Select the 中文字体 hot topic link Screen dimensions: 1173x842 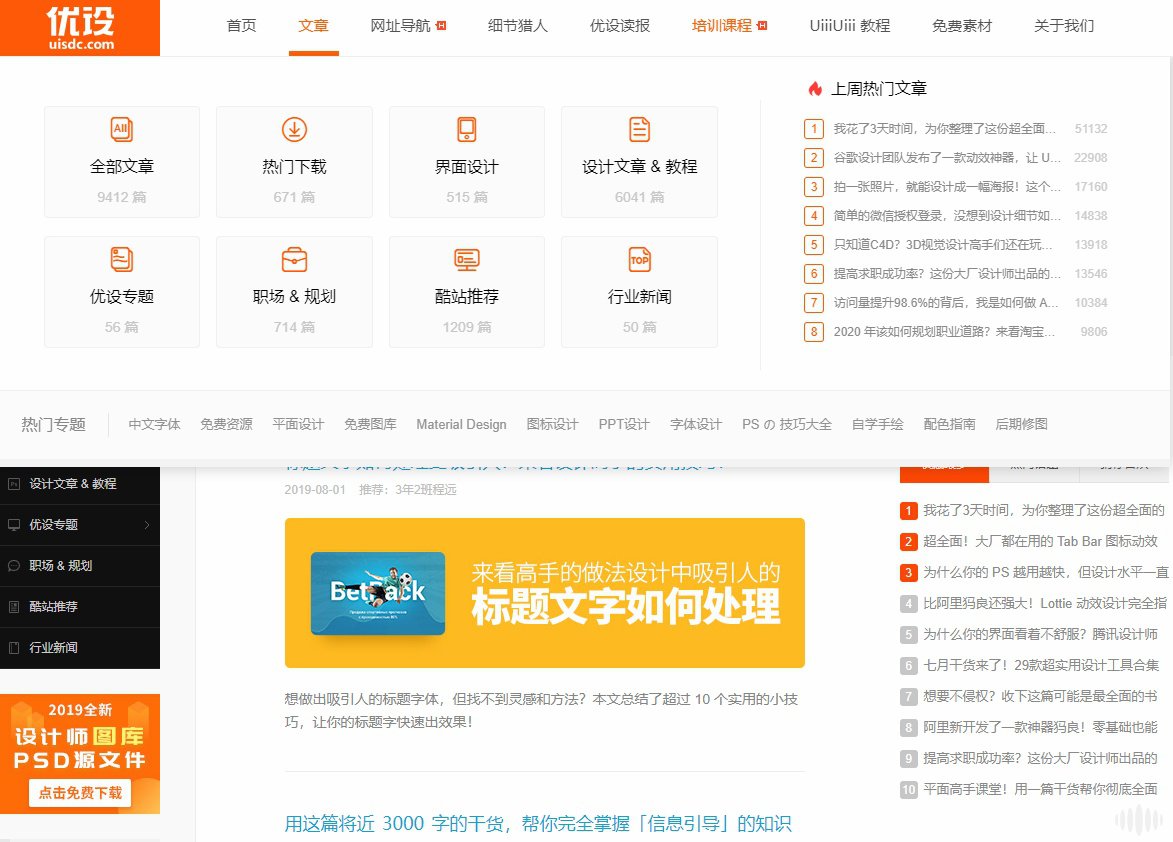tap(154, 424)
